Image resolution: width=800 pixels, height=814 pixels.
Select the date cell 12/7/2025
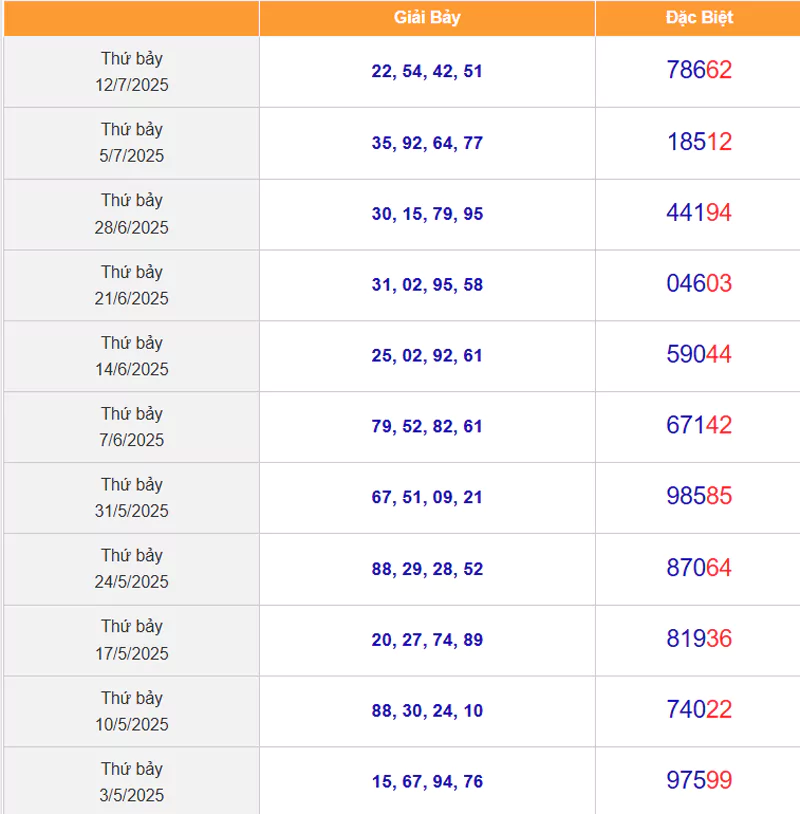131,72
